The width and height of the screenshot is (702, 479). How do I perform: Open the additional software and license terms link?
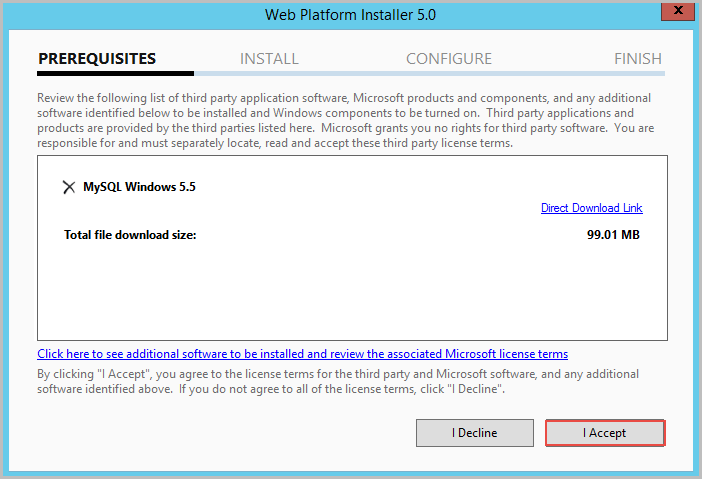[x=302, y=354]
